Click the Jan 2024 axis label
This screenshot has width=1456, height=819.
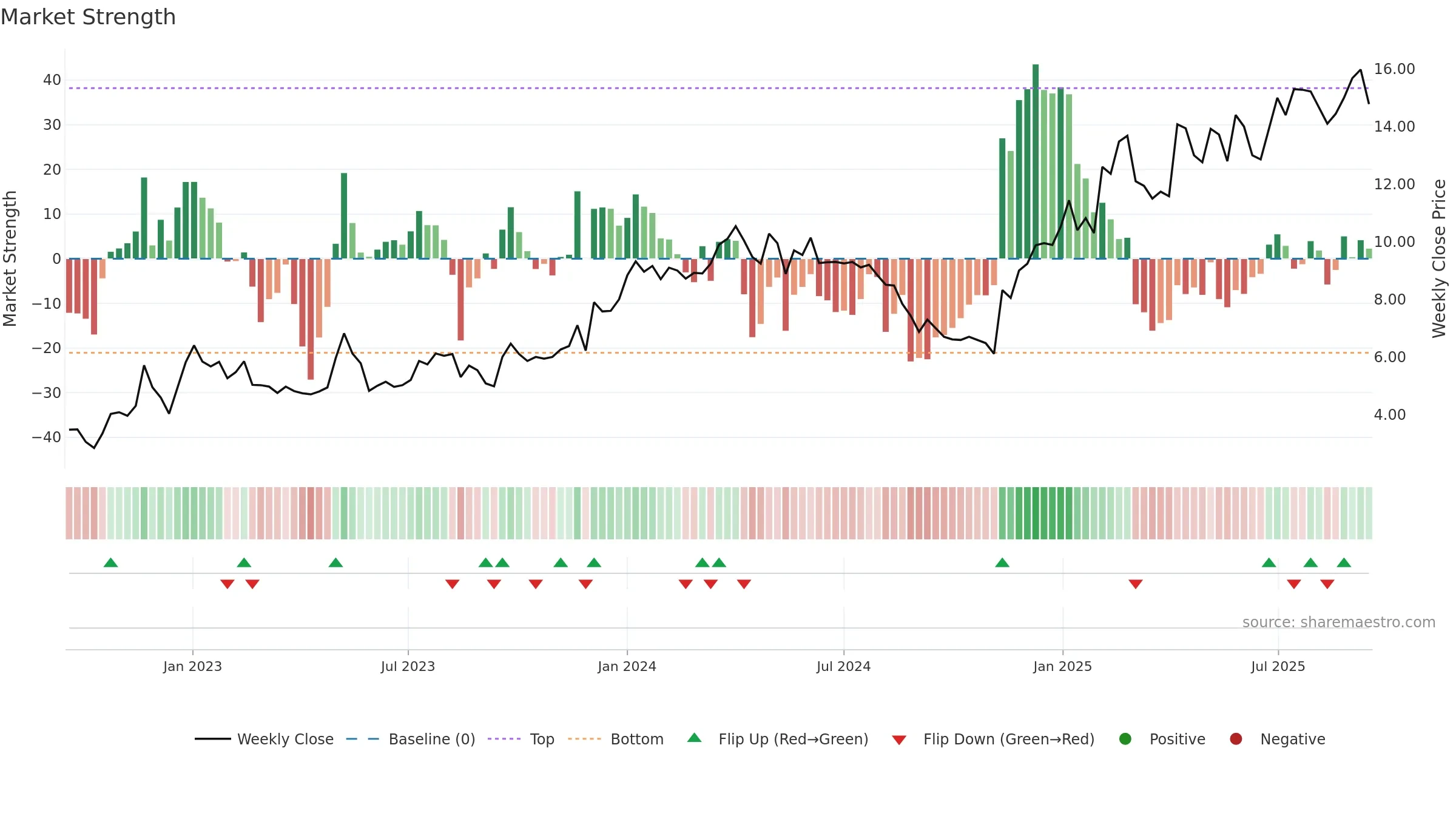point(627,667)
